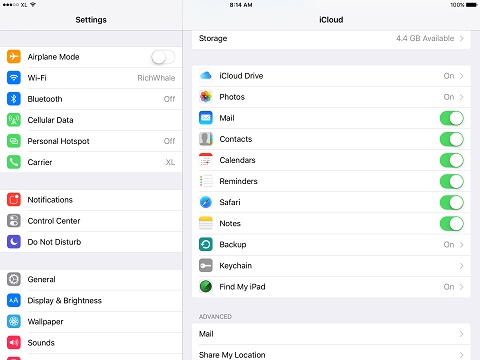480x360 pixels.
Task: Turn off iCloud Mail sync switch
Action: 452,118
